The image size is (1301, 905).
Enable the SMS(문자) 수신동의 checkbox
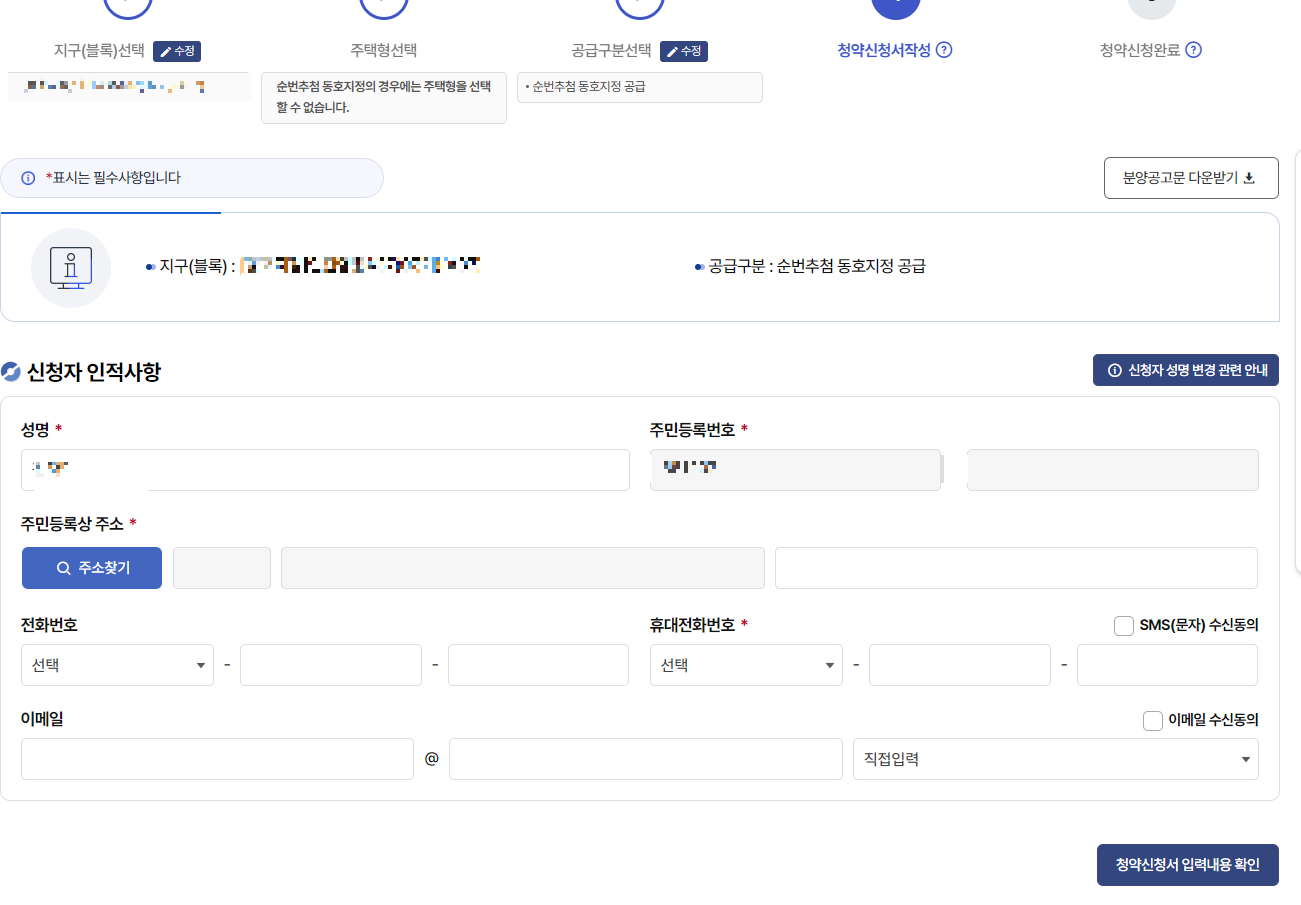coord(1123,625)
